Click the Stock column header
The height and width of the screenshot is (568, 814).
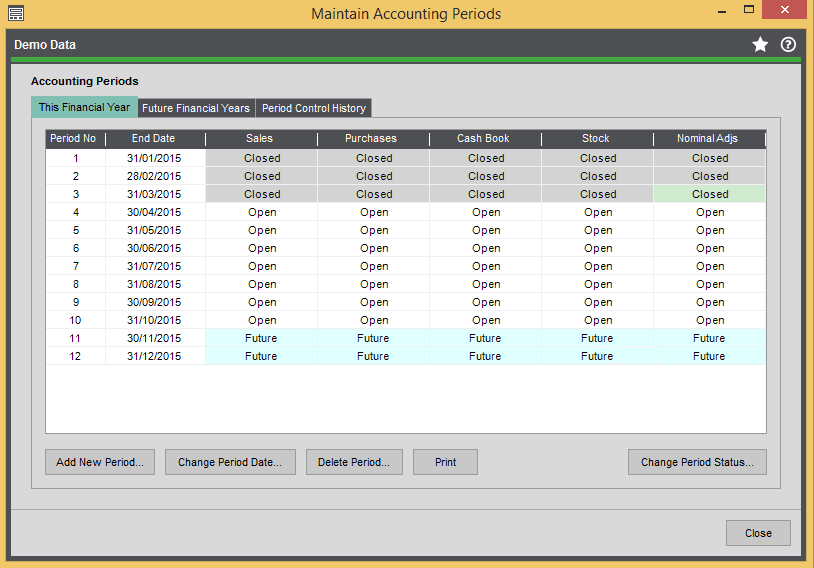pyautogui.click(x=597, y=139)
